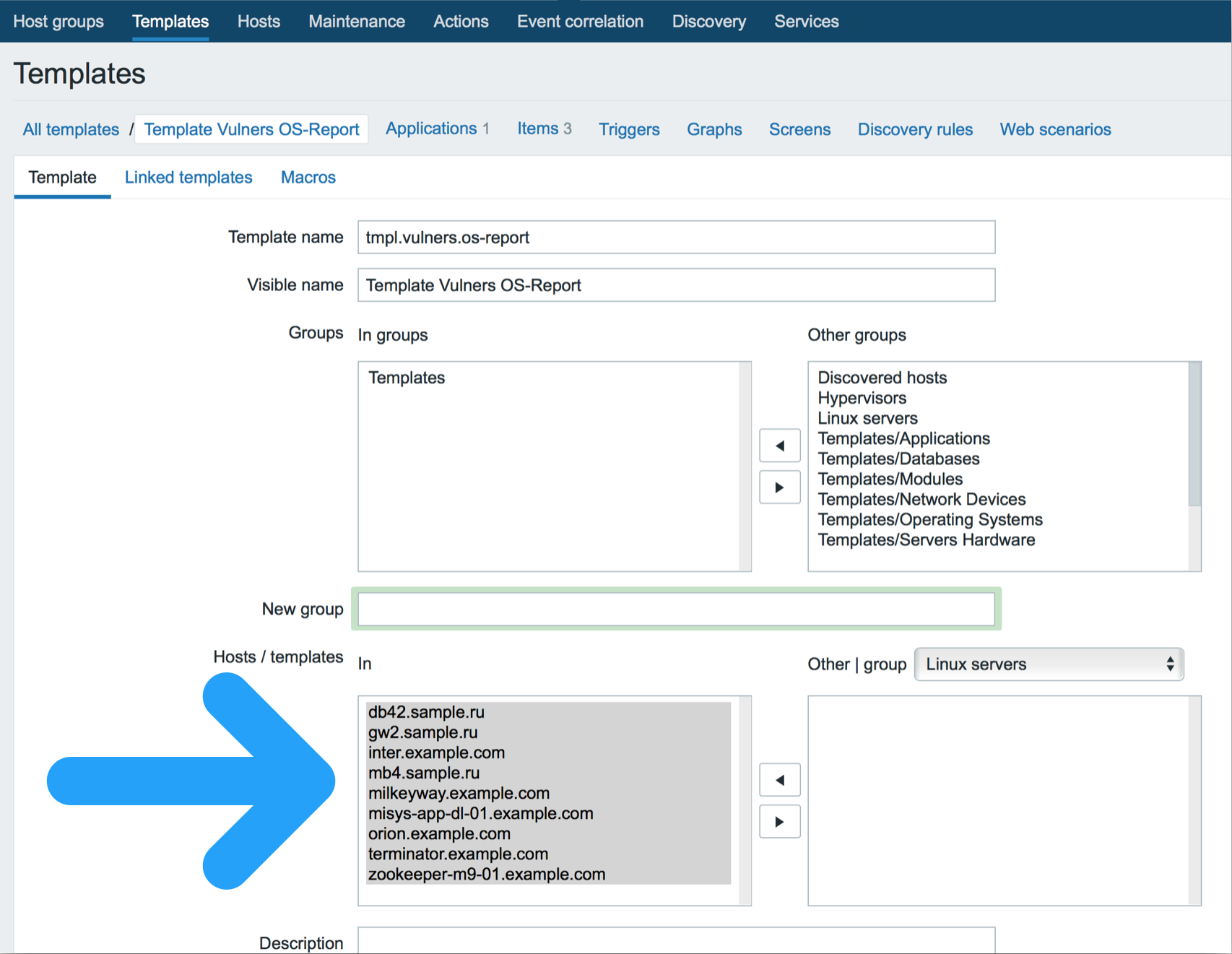Open Items for this template
This screenshot has height=954, width=1232.
(x=537, y=129)
